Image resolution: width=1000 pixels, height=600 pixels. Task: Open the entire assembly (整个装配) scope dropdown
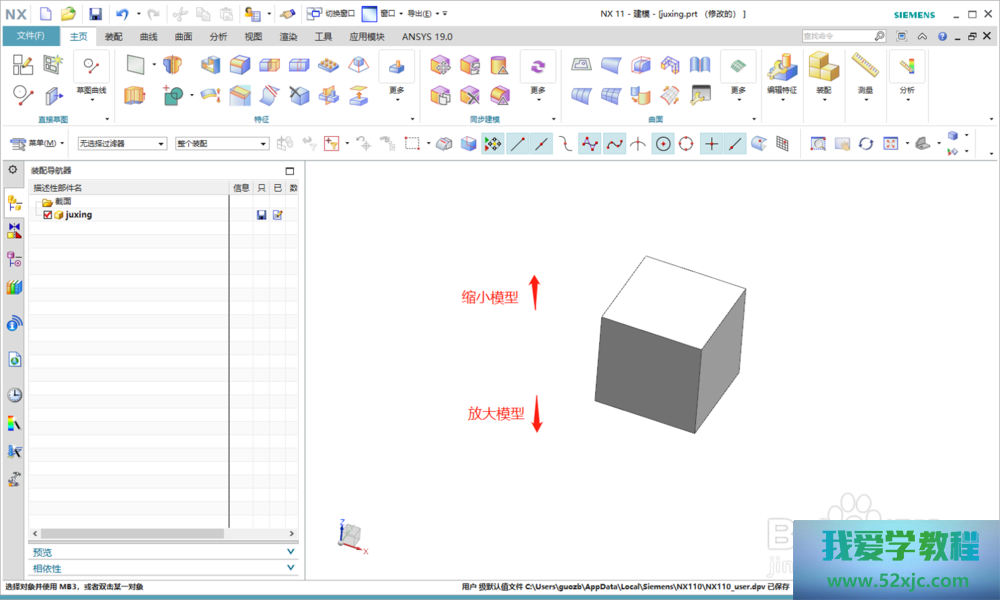coord(222,144)
